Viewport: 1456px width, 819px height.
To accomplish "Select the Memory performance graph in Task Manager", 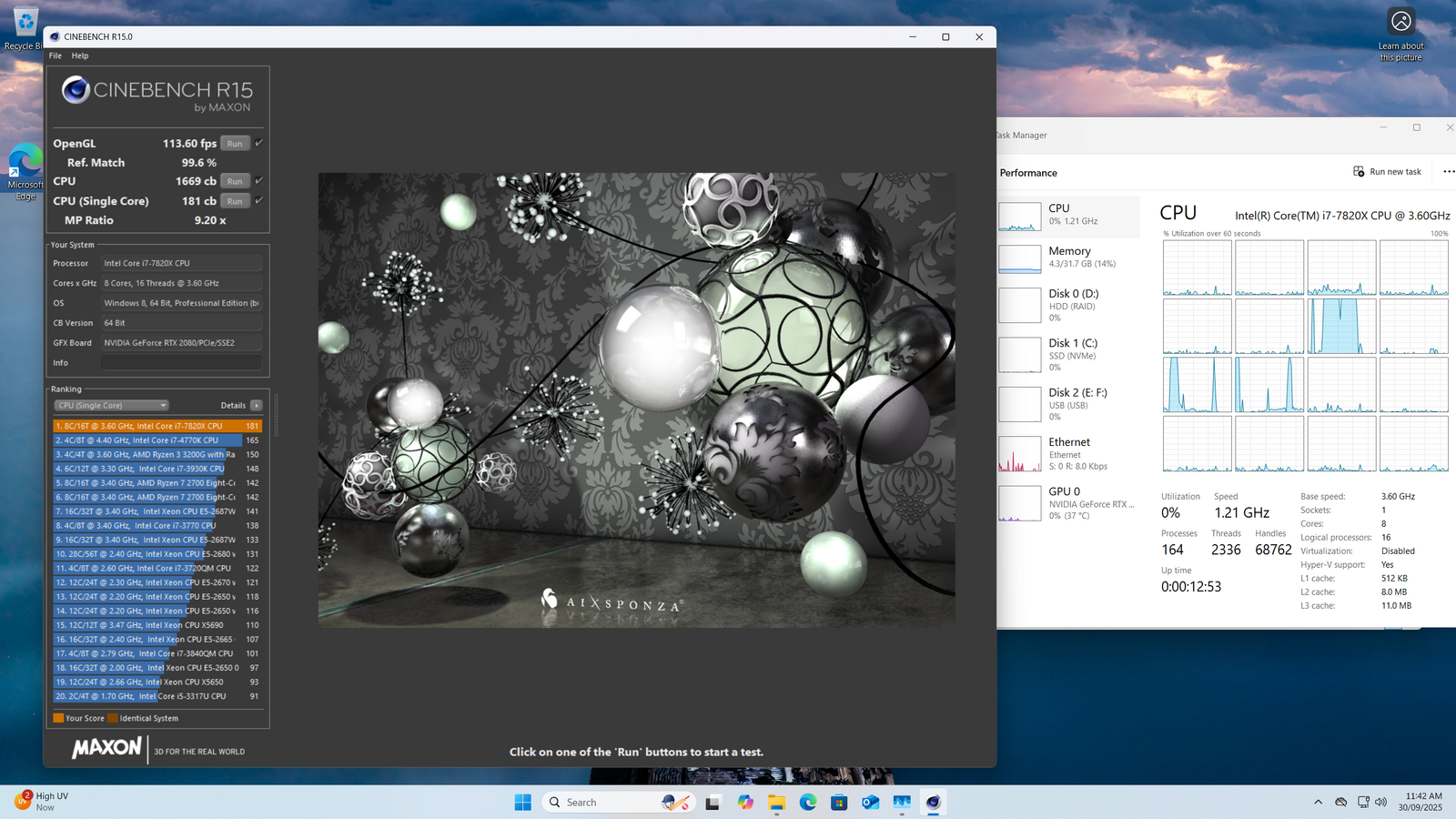I will point(1020,258).
